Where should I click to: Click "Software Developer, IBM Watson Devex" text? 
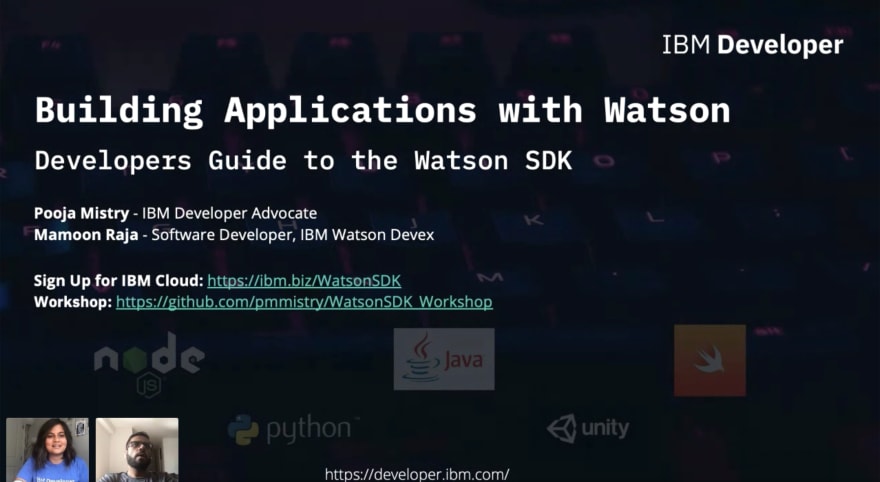[x=293, y=235]
